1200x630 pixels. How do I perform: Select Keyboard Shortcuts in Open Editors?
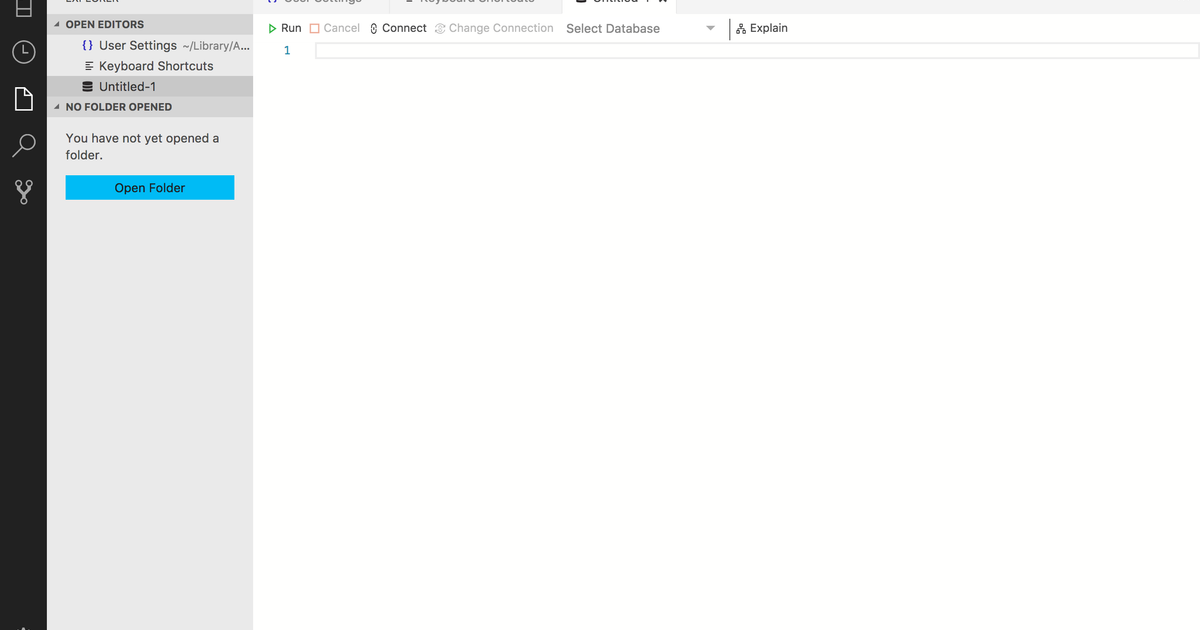[x=150, y=66]
